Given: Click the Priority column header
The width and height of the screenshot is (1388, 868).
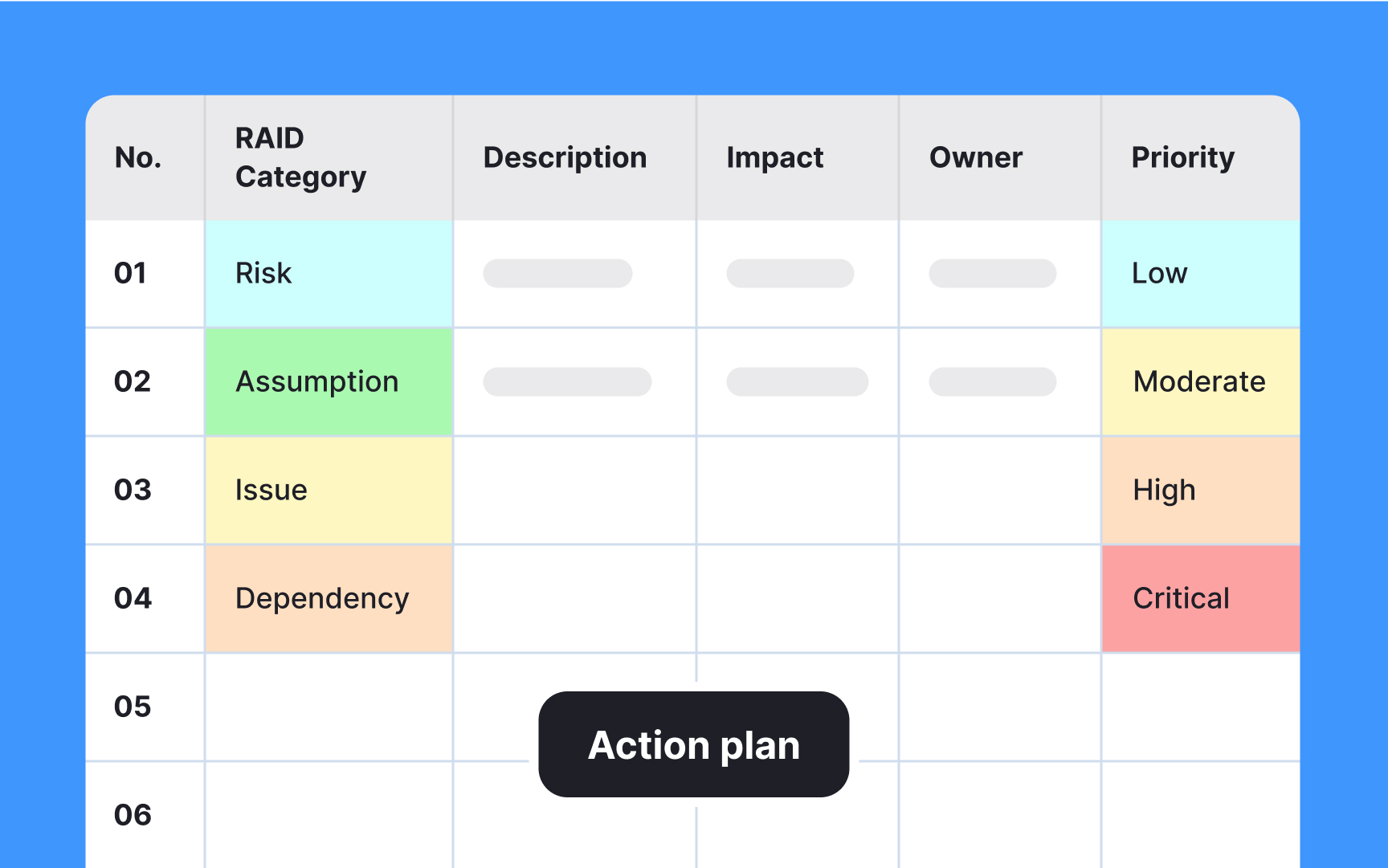Looking at the screenshot, I should coord(1182,157).
